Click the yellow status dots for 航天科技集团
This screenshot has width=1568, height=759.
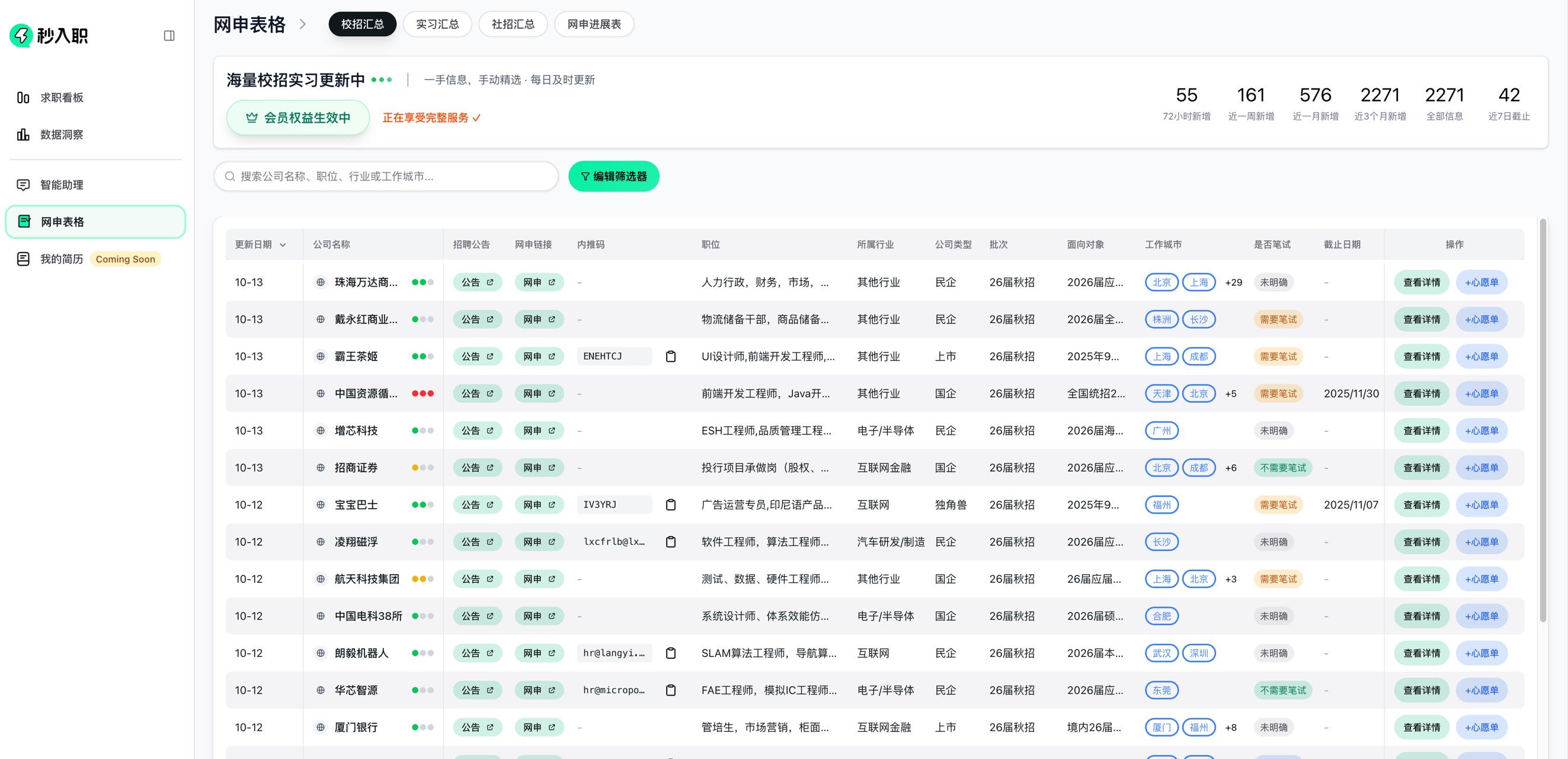tap(423, 579)
